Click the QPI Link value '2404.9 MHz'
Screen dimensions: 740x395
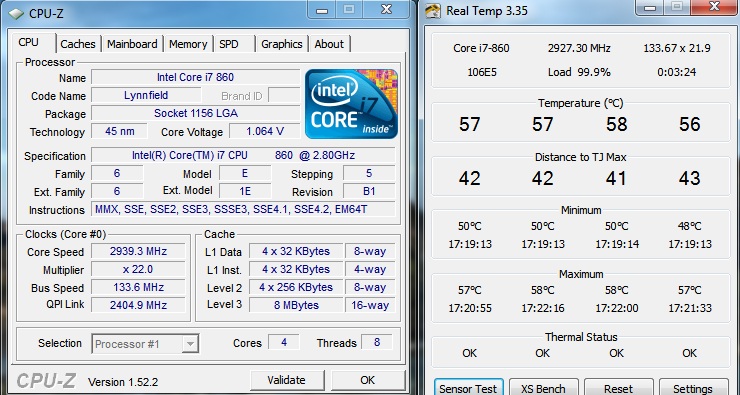click(x=138, y=305)
